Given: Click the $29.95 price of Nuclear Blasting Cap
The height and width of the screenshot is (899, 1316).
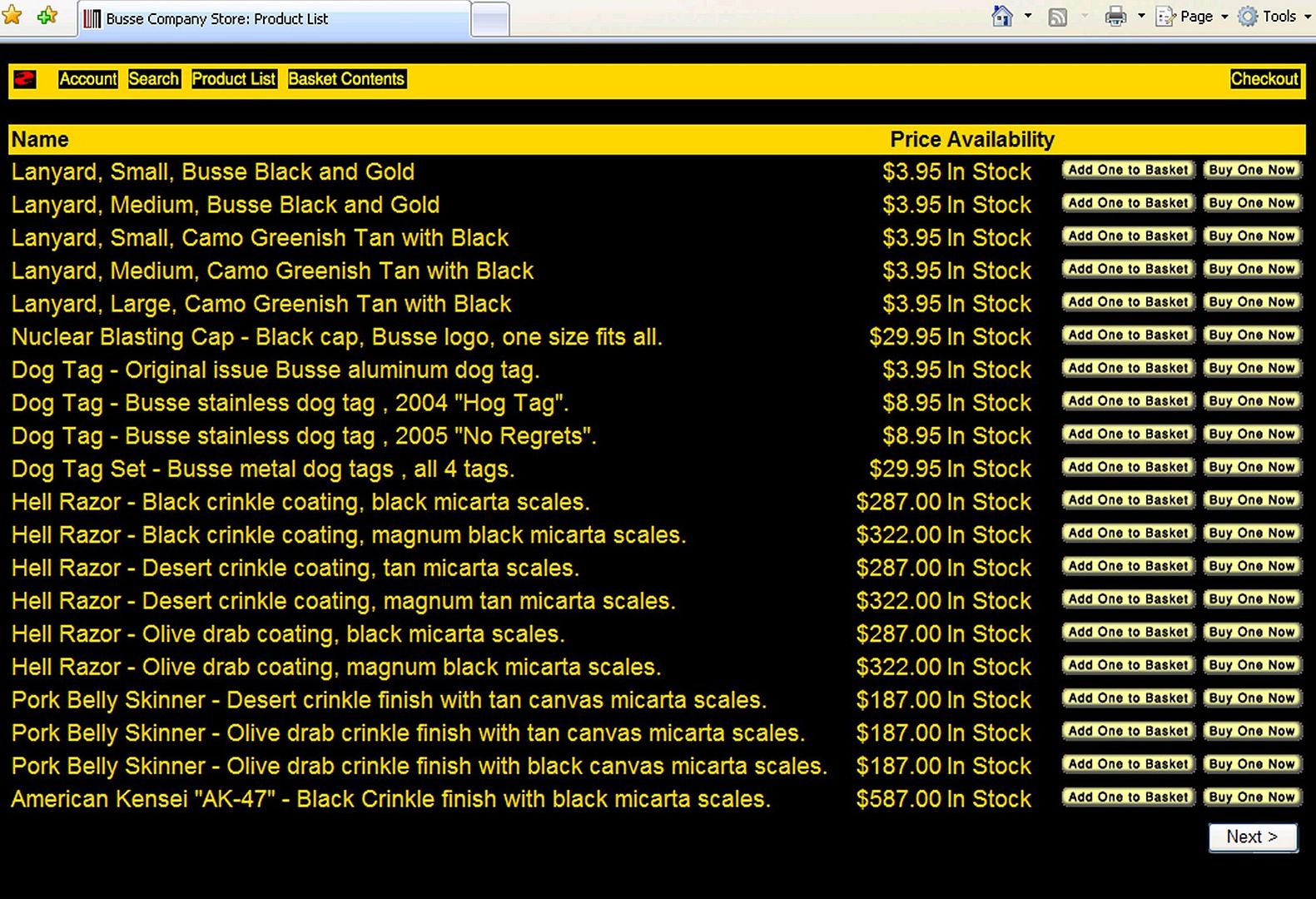Looking at the screenshot, I should (906, 337).
